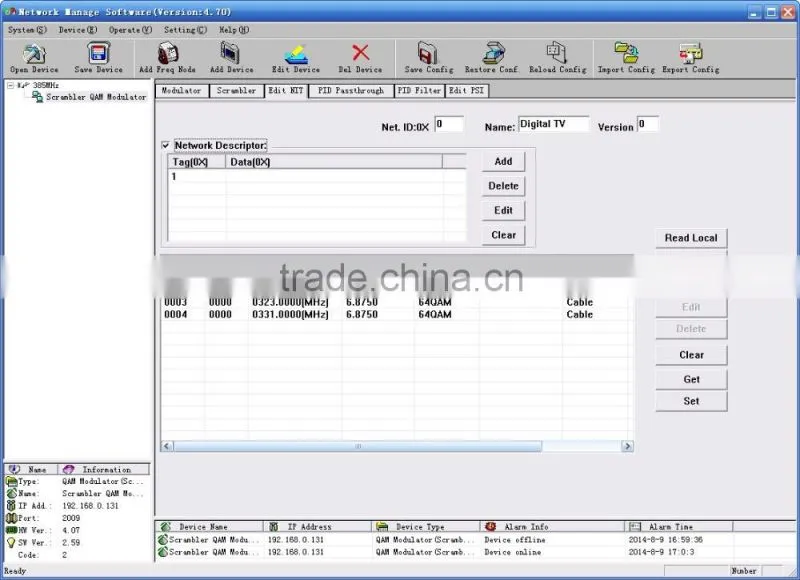
Task: Click the Edit Device toolbar icon
Action: pyautogui.click(x=295, y=53)
